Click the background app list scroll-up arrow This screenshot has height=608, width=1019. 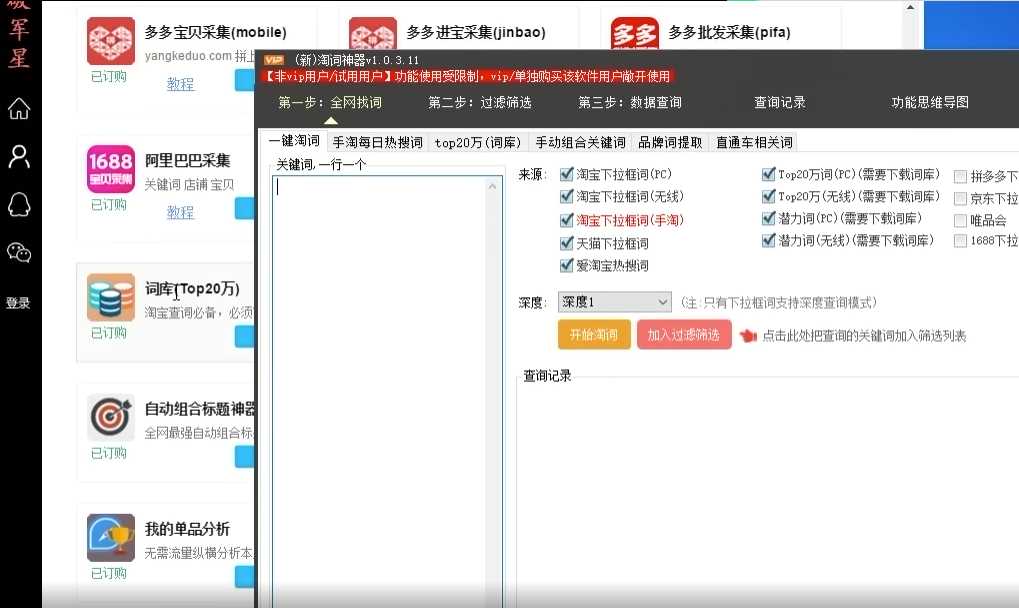point(910,7)
